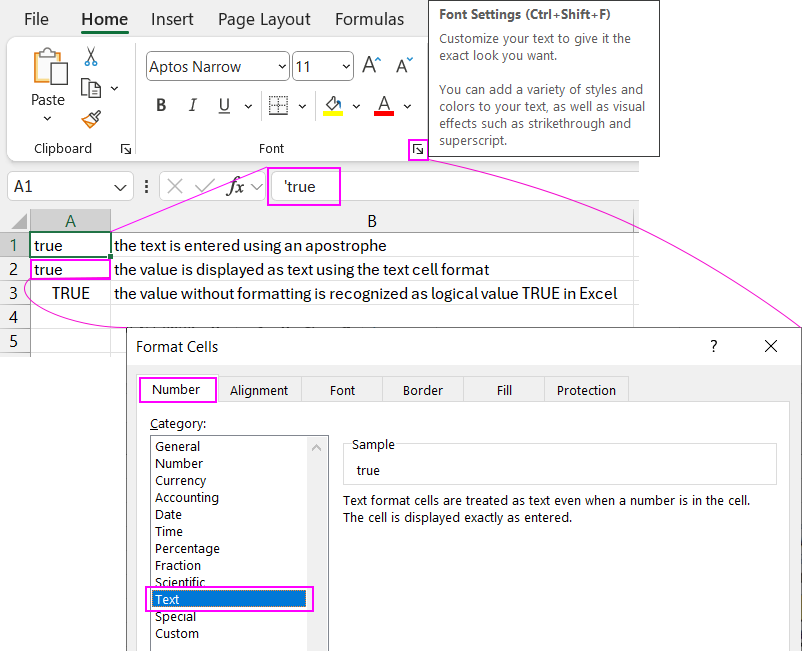Image resolution: width=802 pixels, height=651 pixels.
Task: Click the Cut scissors icon
Action: [91, 57]
